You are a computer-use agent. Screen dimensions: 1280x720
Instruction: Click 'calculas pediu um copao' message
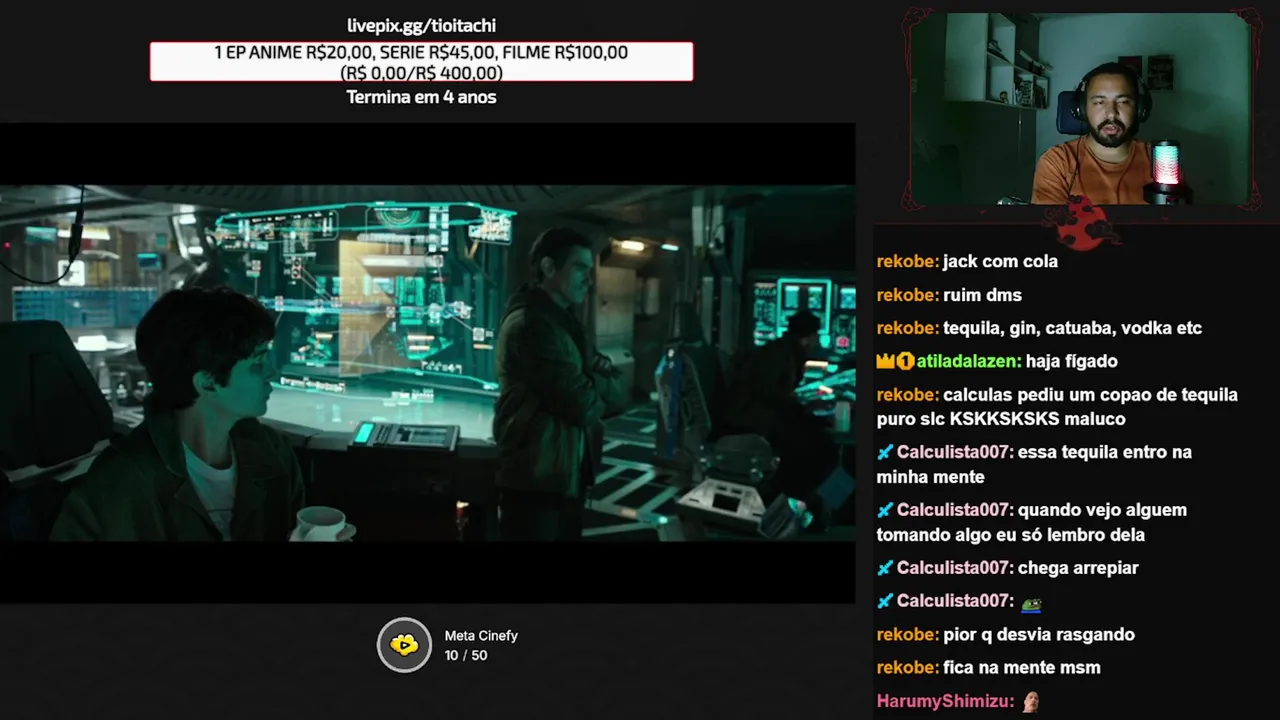tap(1057, 407)
